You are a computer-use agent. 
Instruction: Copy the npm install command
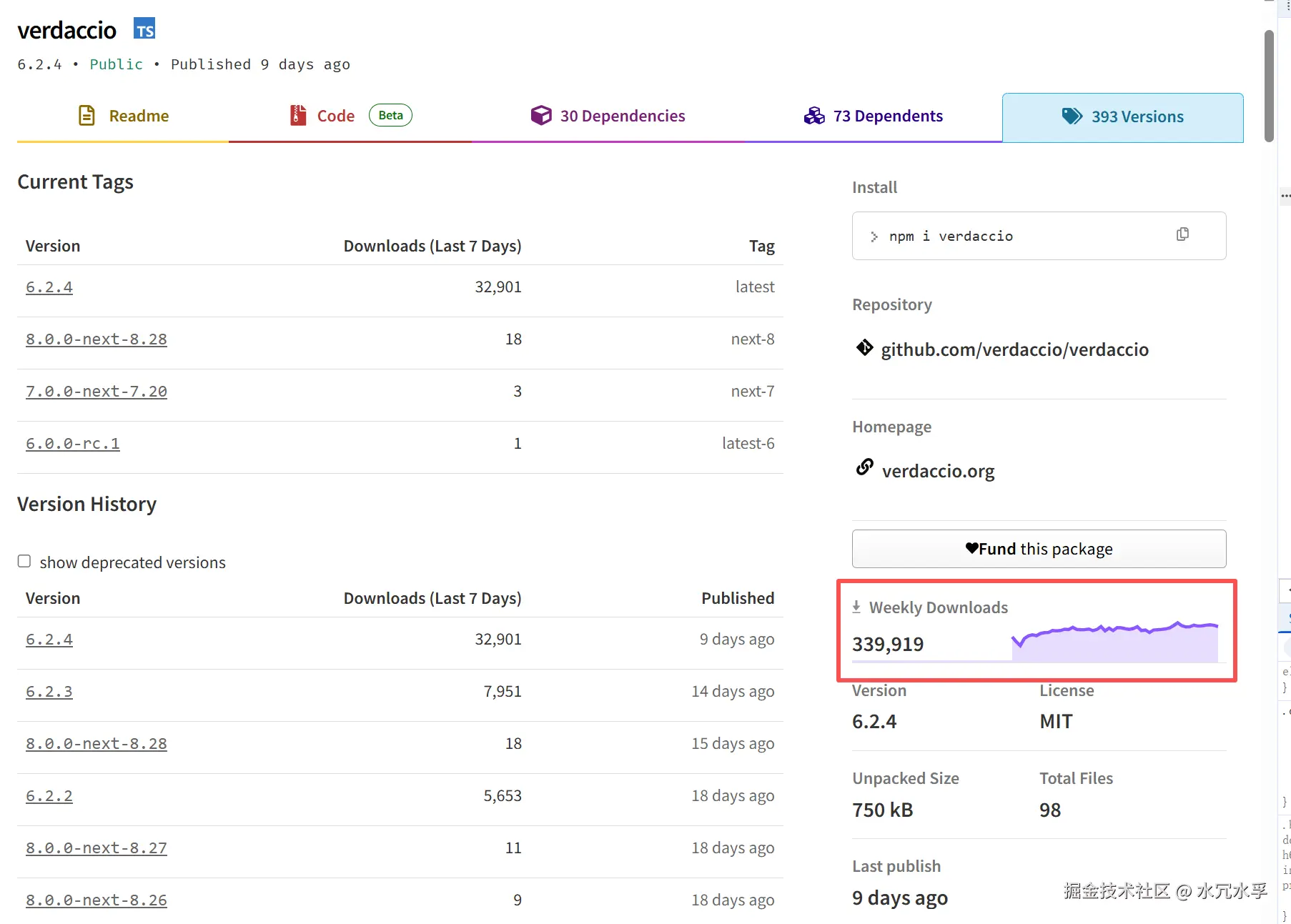point(1182,234)
